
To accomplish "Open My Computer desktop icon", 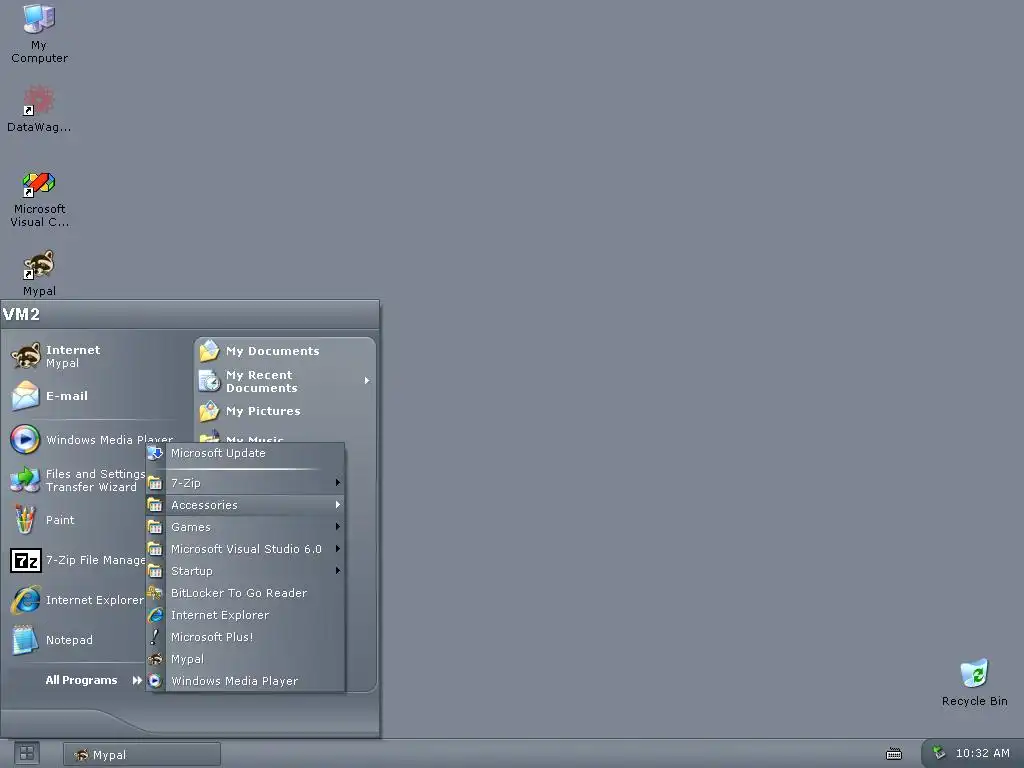I will coord(39,33).
